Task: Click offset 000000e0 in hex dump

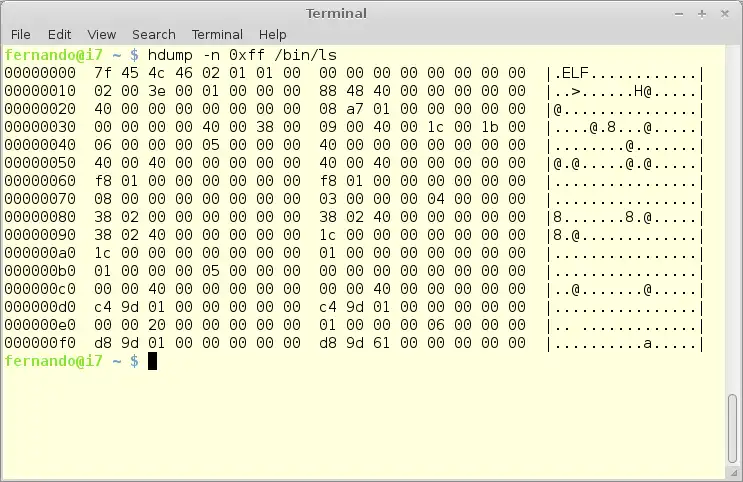Action: [x=40, y=325]
